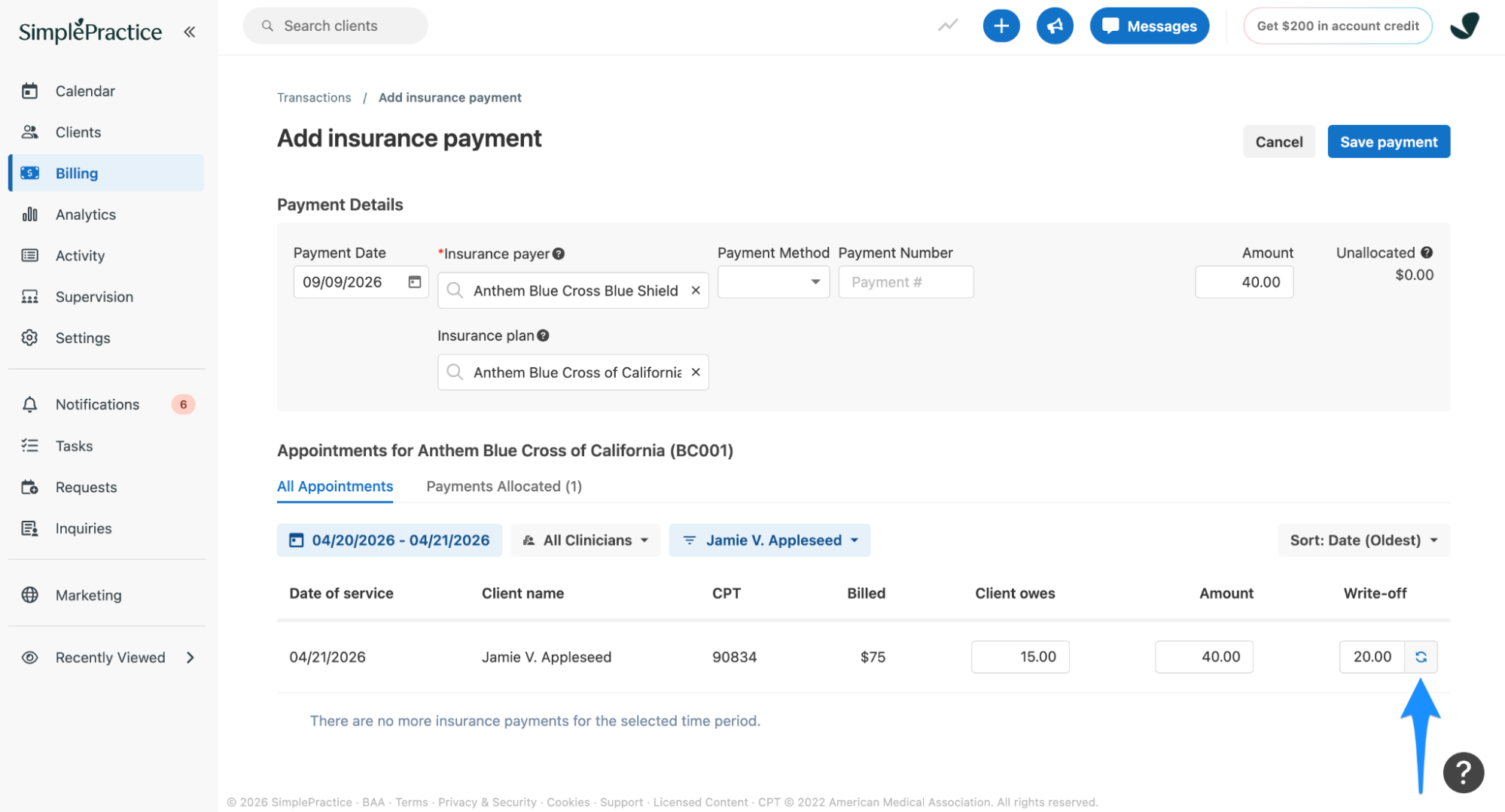Open the megaphone announcements icon

pyautogui.click(x=1055, y=26)
